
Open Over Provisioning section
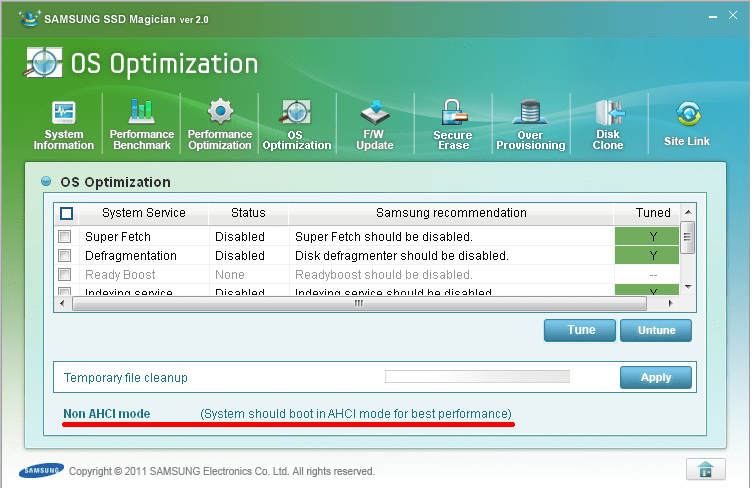click(531, 125)
